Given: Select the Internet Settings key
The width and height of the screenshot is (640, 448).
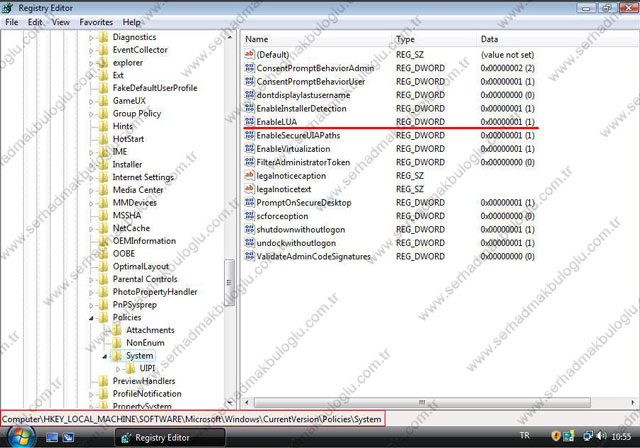Looking at the screenshot, I should tap(143, 177).
